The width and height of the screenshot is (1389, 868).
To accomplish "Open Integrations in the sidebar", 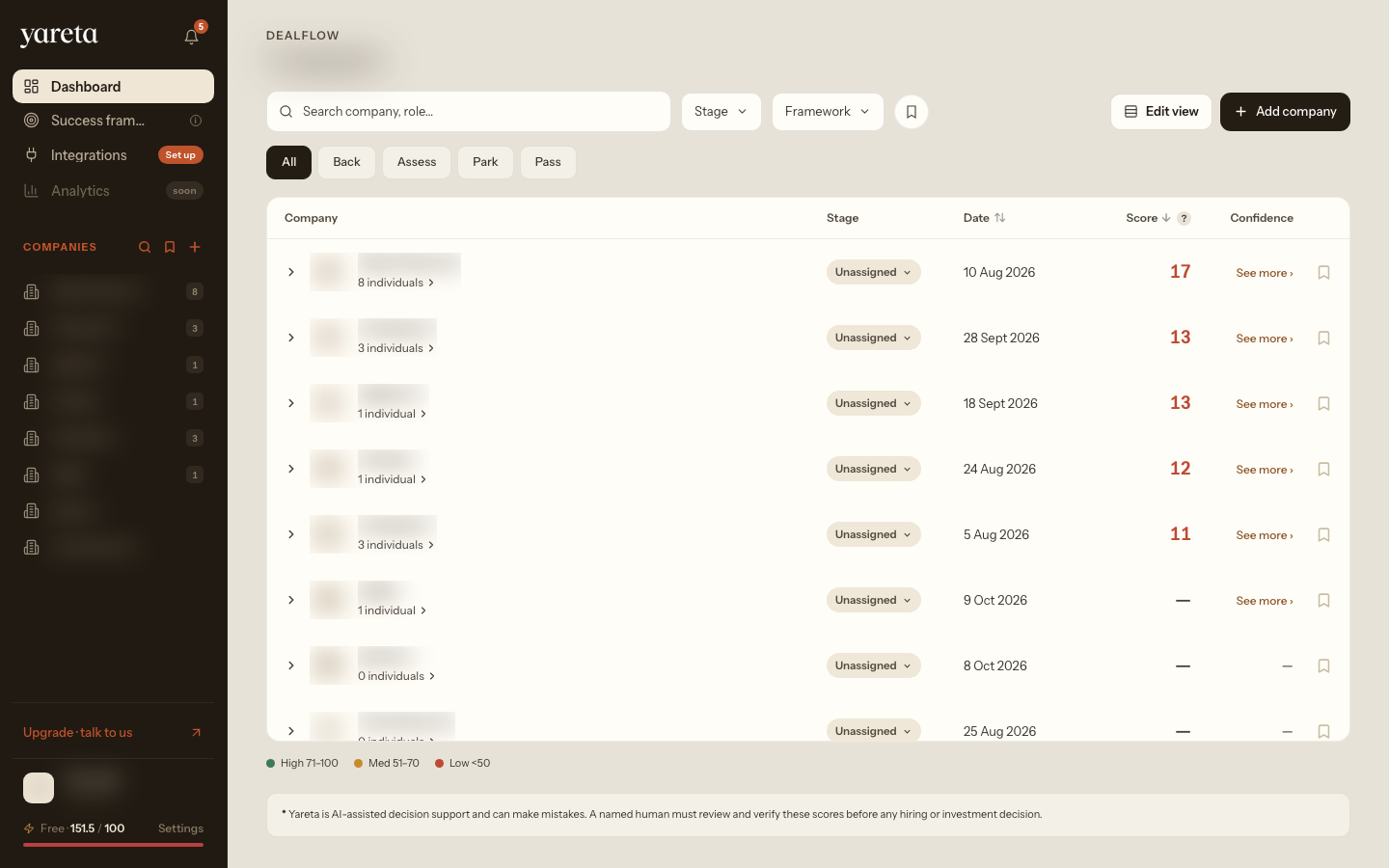I will pos(113,155).
